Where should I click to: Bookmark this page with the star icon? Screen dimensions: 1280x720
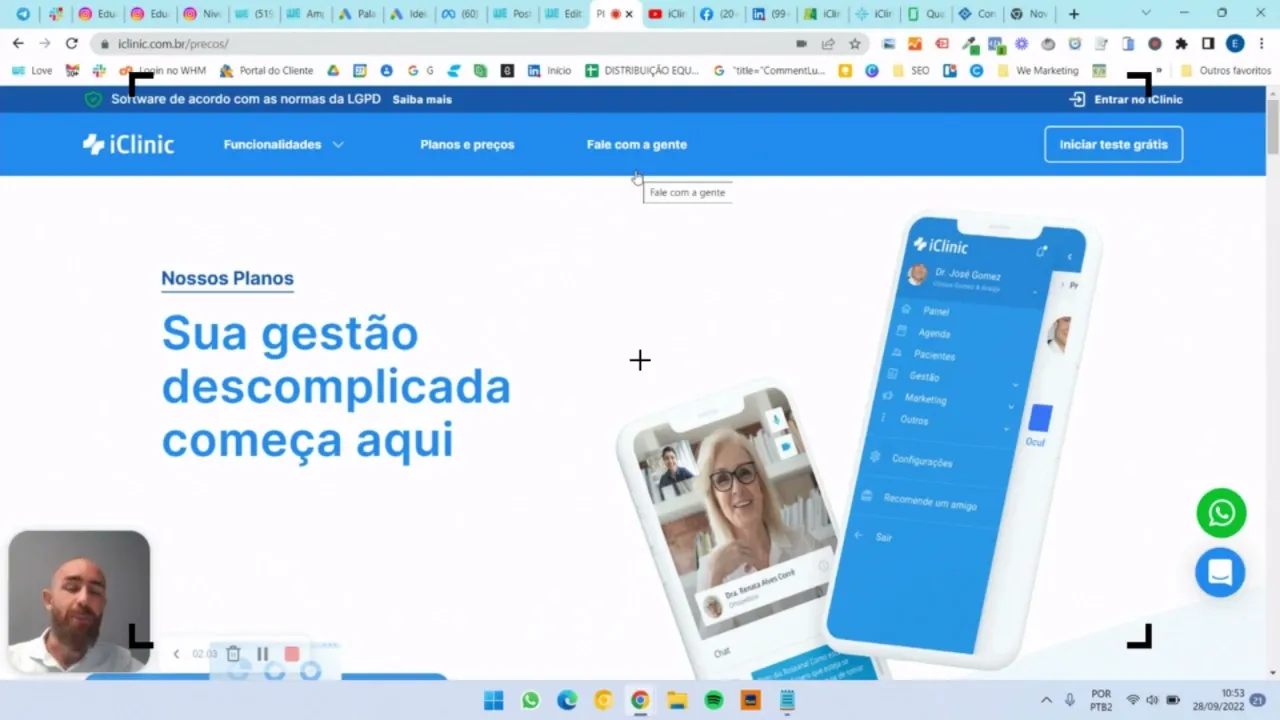click(x=855, y=44)
